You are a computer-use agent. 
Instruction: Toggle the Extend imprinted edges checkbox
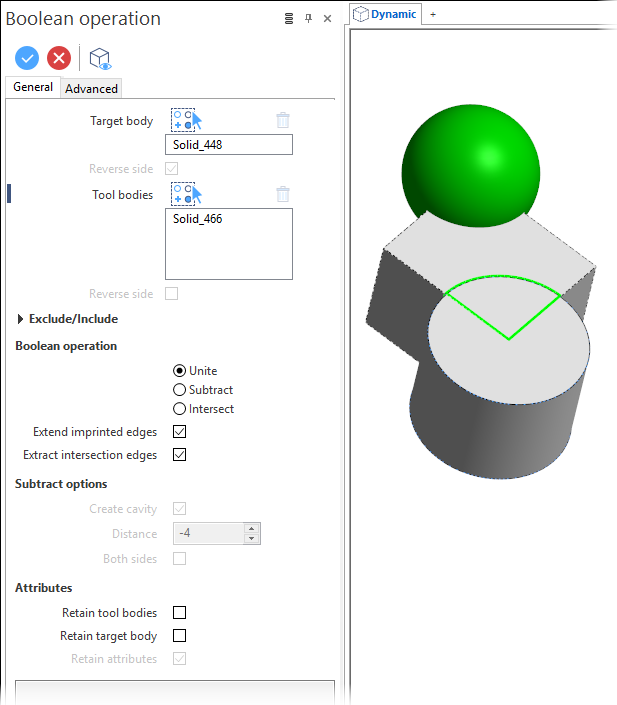[179, 432]
